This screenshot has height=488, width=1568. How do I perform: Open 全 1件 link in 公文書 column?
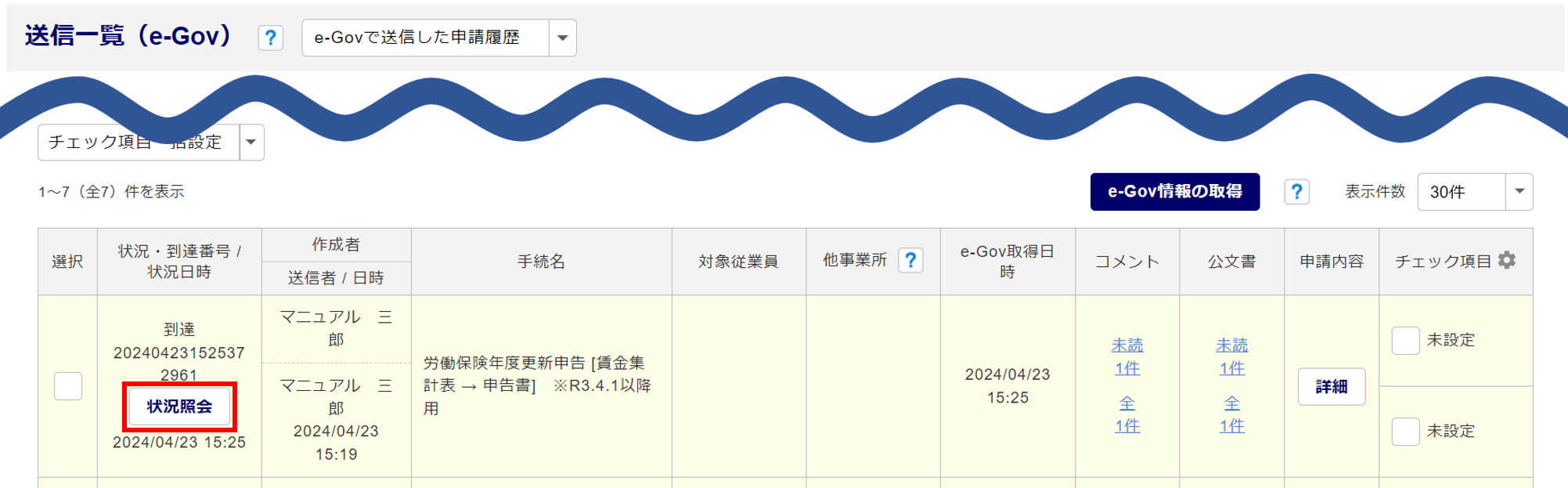pos(1231,414)
